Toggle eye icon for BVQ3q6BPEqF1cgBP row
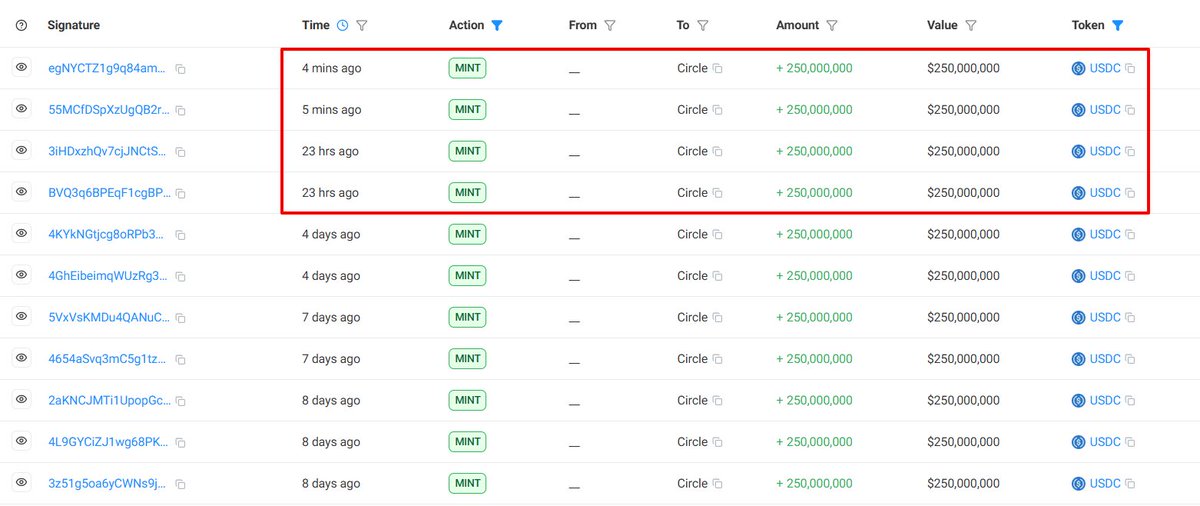Viewport: 1200px width, 506px height. 20,192
